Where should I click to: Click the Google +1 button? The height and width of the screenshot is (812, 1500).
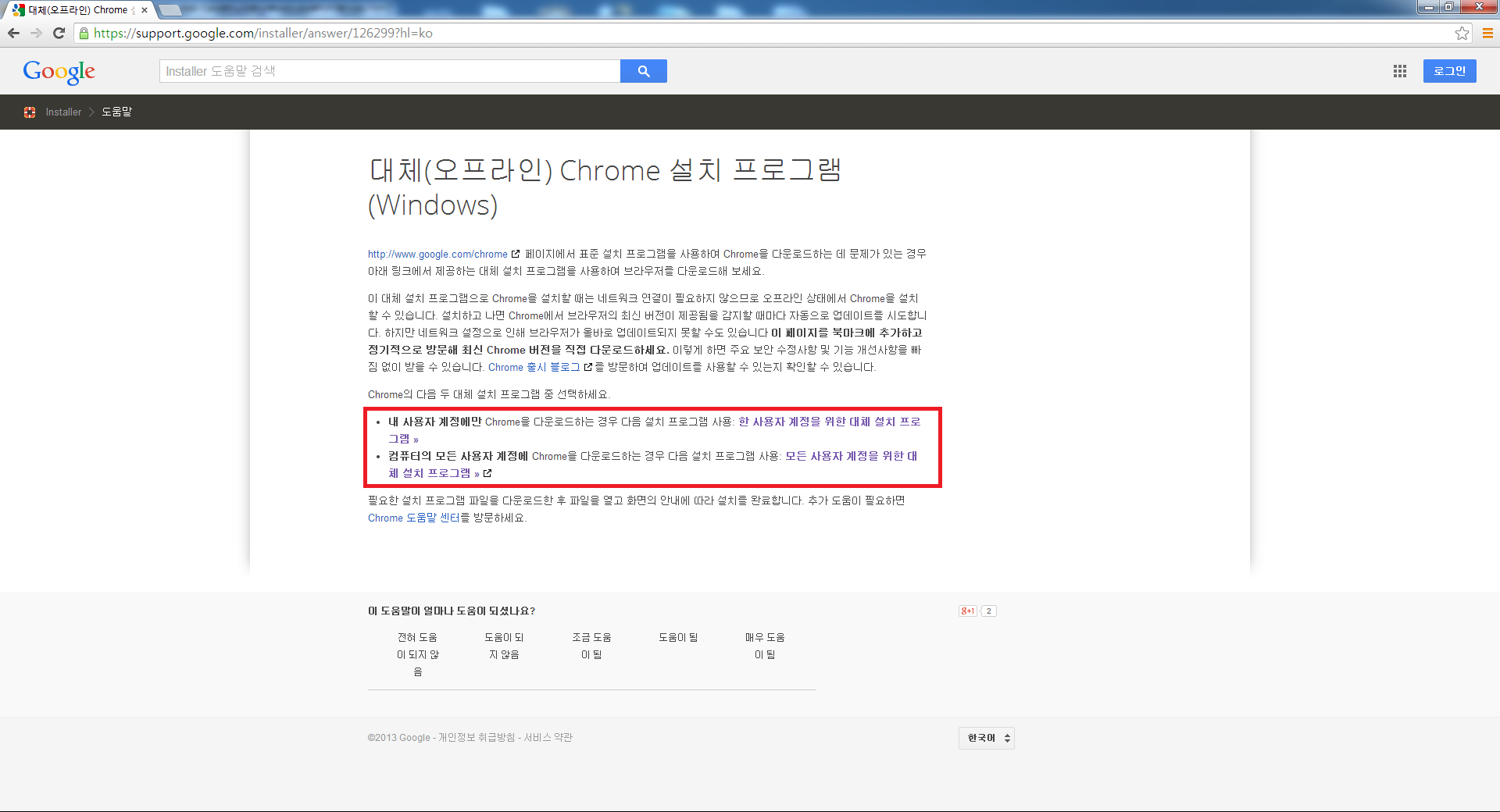coord(967,611)
